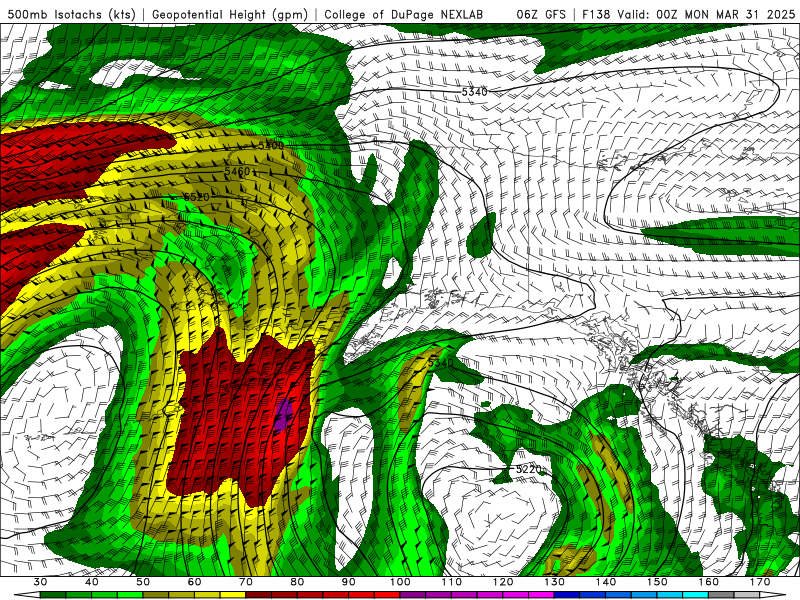Click the '500mb Isotachs (kts)' title text

point(71,14)
